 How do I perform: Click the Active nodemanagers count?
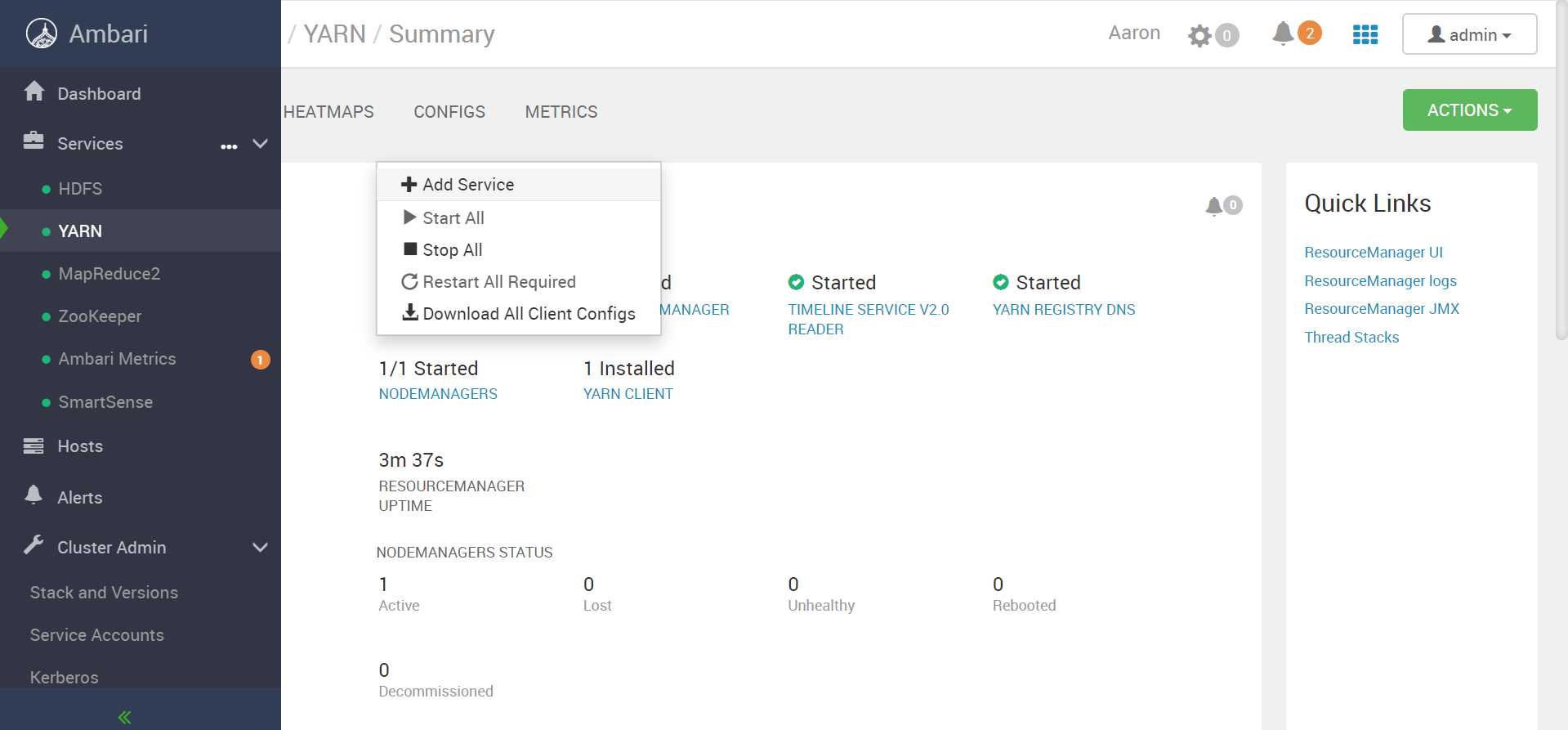tap(383, 584)
